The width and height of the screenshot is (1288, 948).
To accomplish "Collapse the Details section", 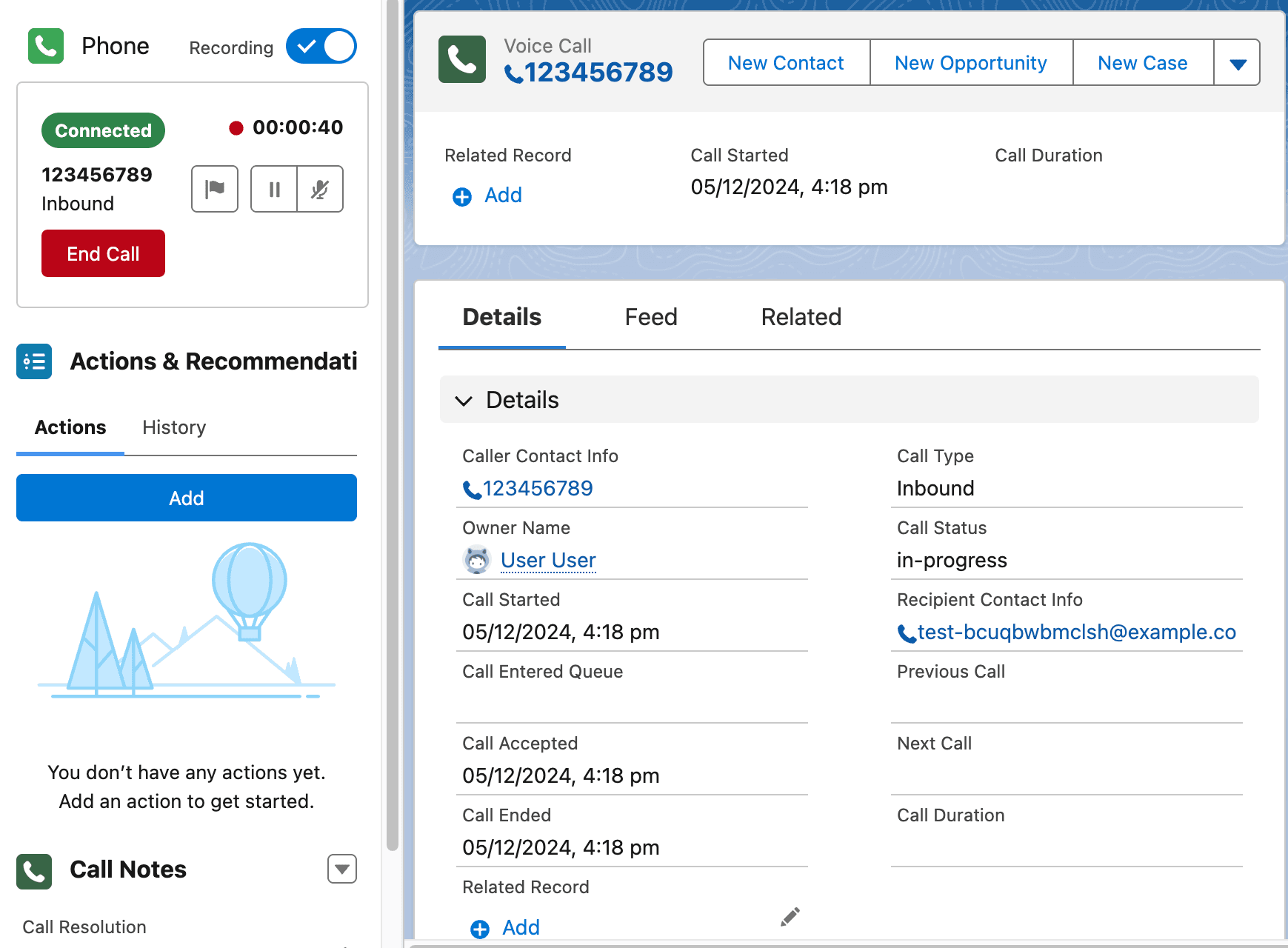I will (464, 401).
